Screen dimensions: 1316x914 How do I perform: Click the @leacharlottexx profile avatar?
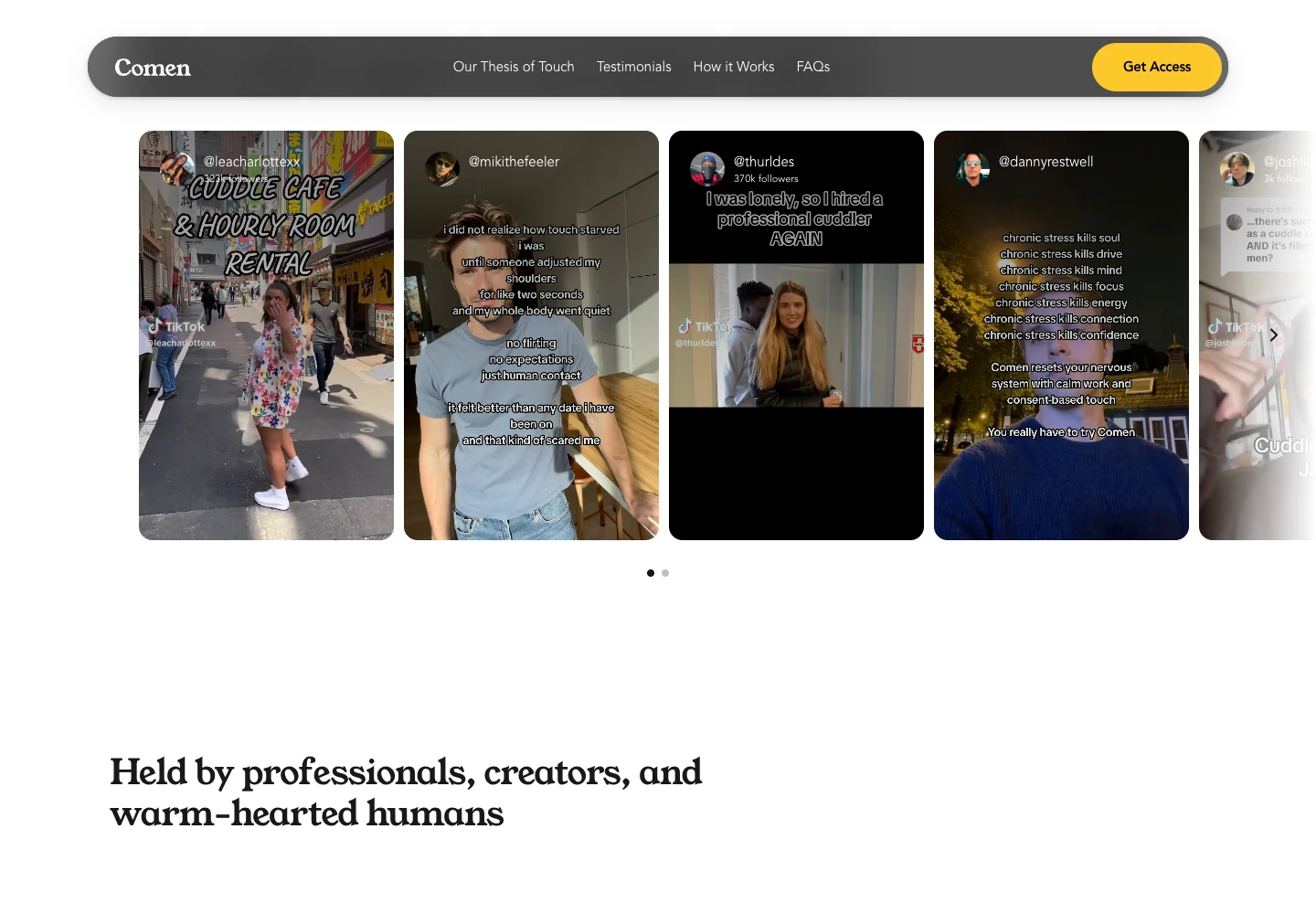[x=177, y=169]
